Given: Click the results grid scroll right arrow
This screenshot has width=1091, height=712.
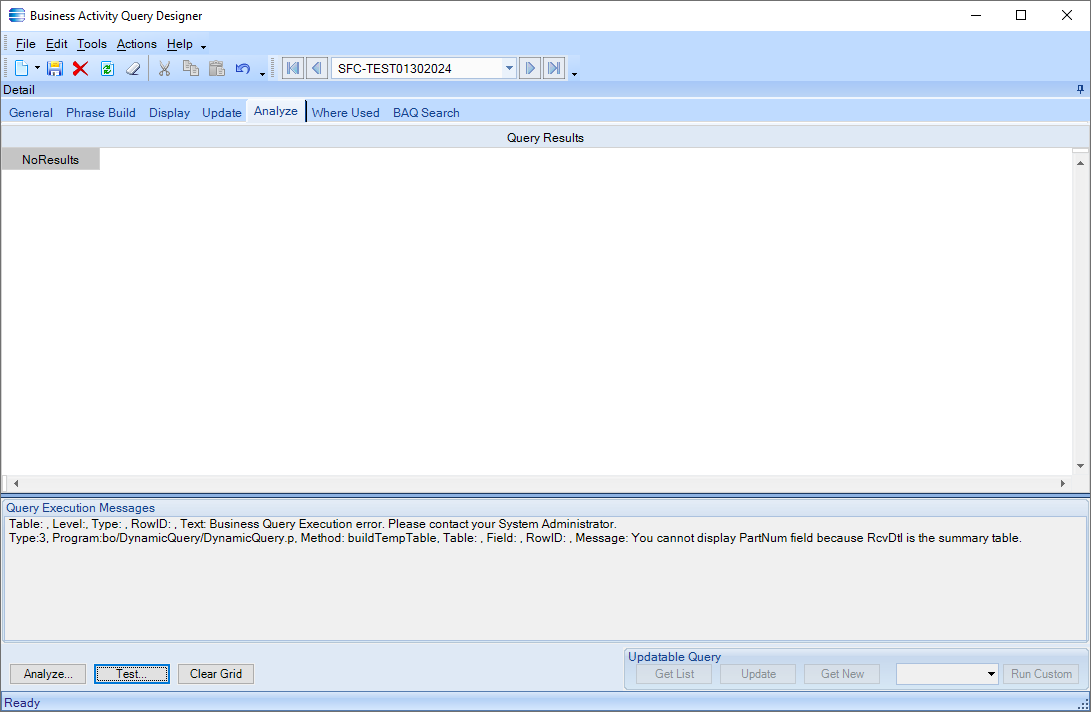Looking at the screenshot, I should click(x=1062, y=483).
